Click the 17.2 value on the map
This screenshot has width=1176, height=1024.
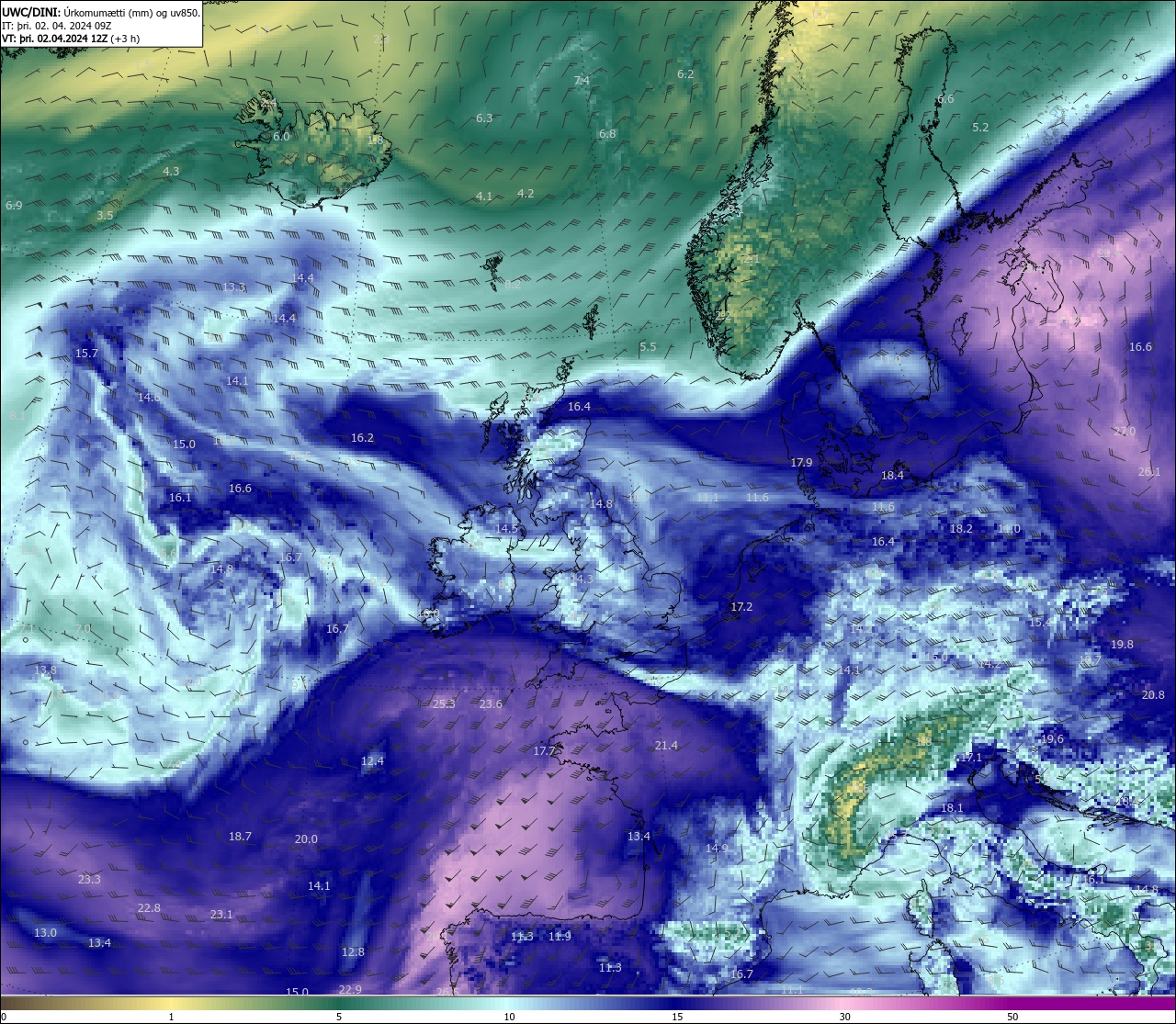(x=741, y=606)
